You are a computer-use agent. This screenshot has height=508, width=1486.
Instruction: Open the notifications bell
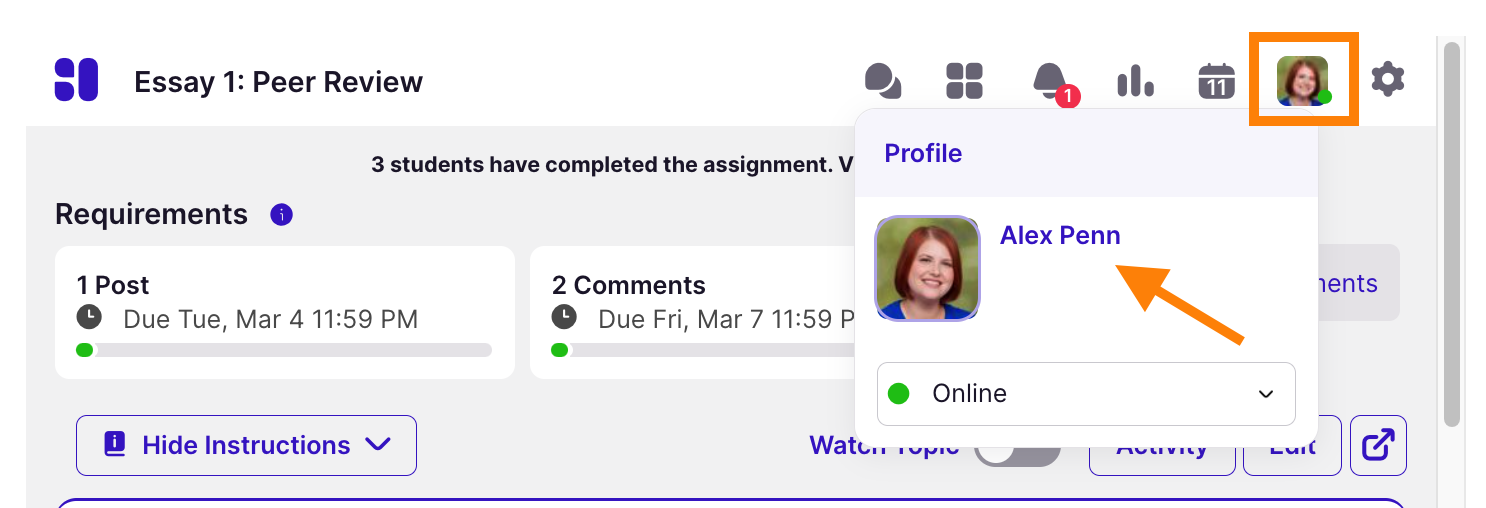pos(1049,80)
